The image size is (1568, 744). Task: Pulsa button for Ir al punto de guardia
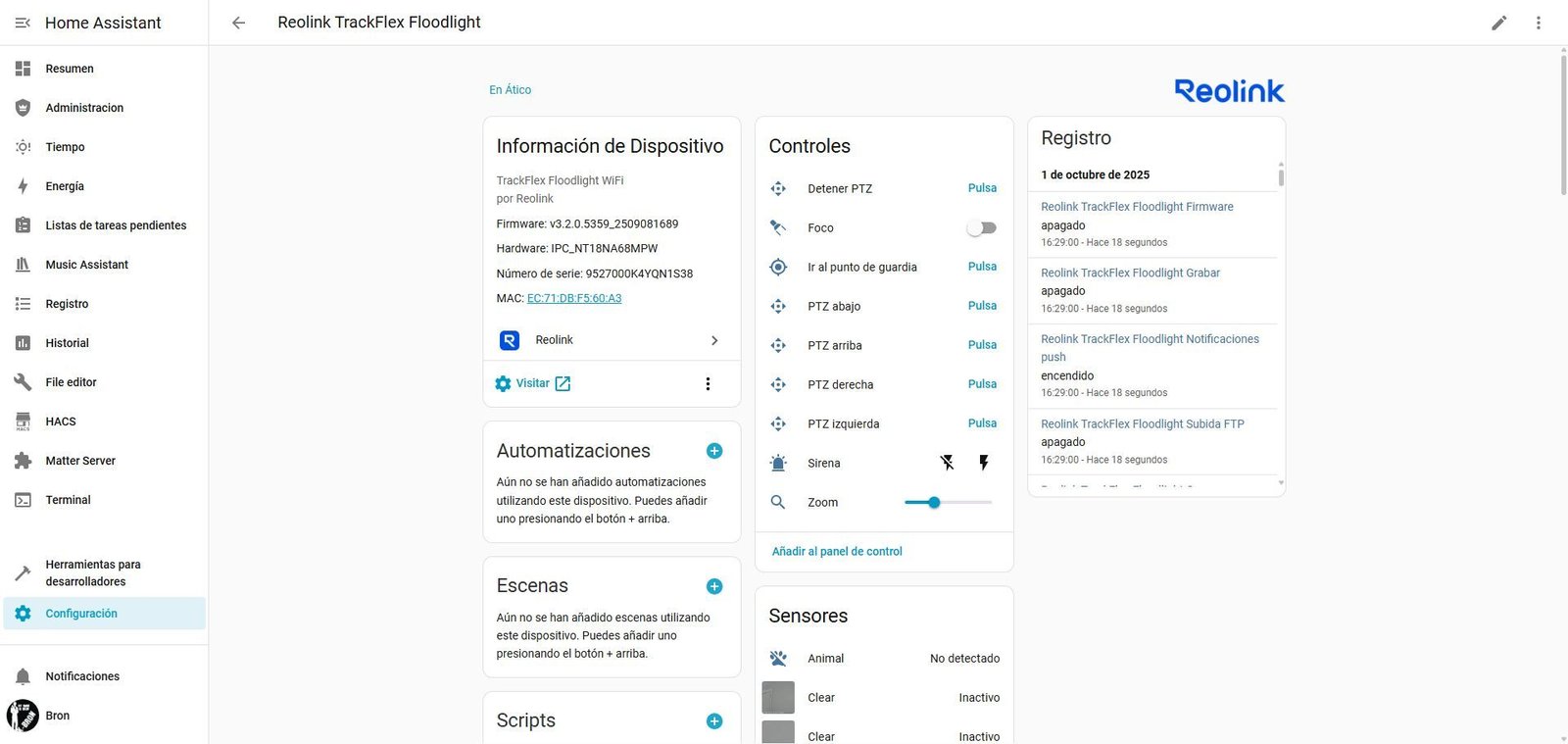(982, 267)
